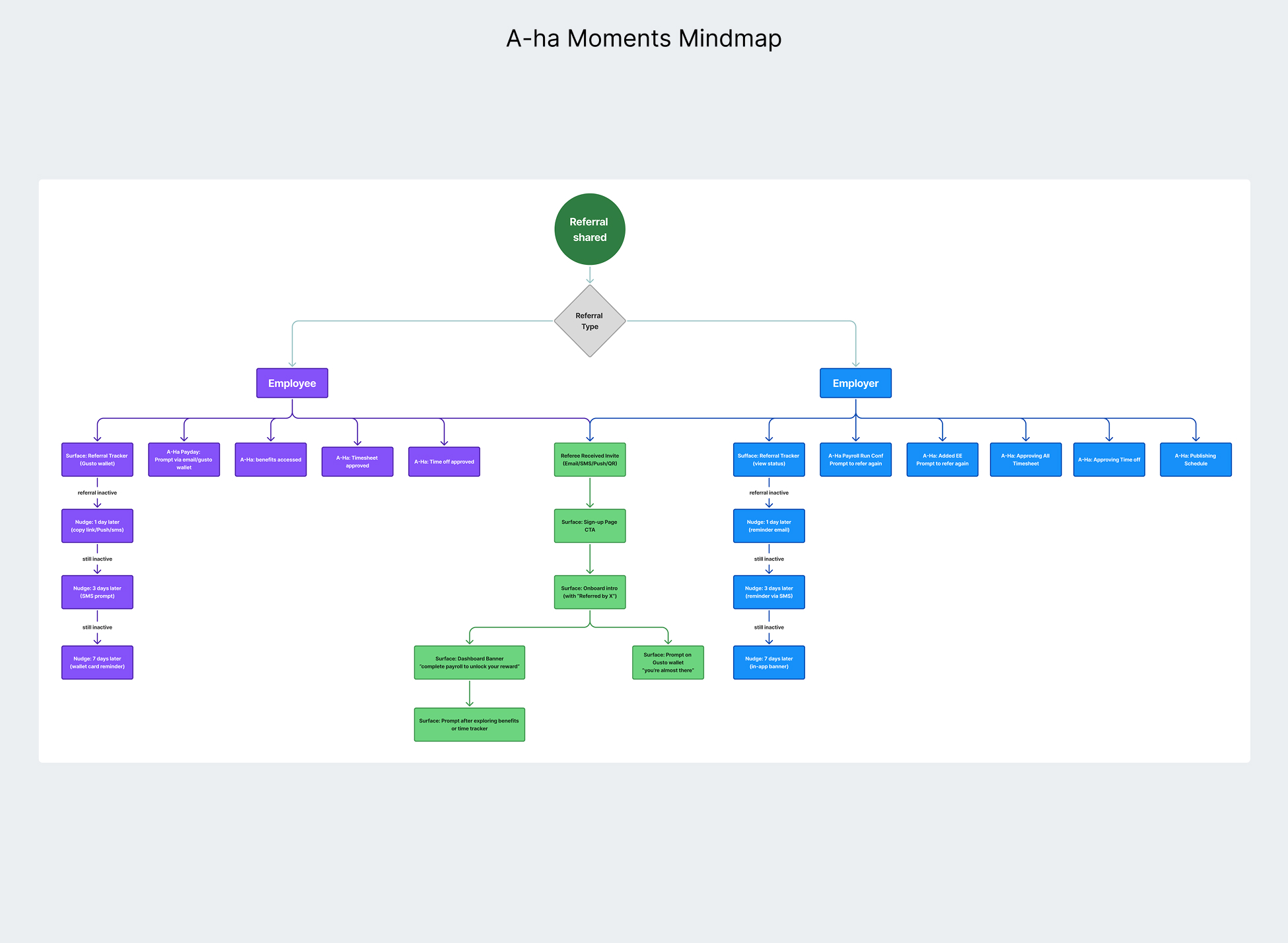This screenshot has width=1288, height=943.
Task: Click the A-Ha Payday prompt box
Action: tap(184, 460)
